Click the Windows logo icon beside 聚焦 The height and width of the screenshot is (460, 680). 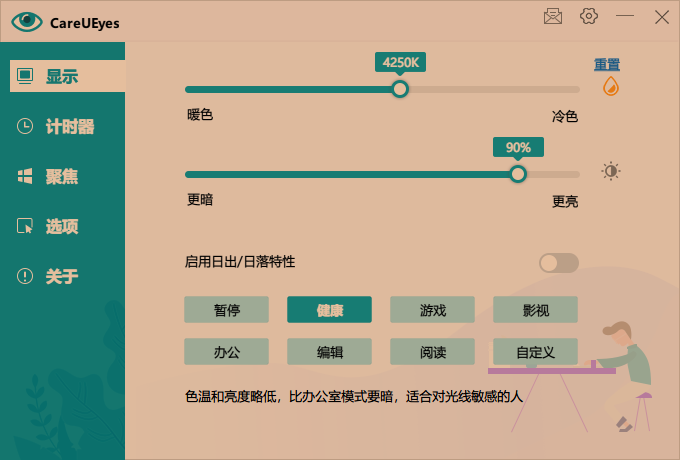pyautogui.click(x=25, y=176)
